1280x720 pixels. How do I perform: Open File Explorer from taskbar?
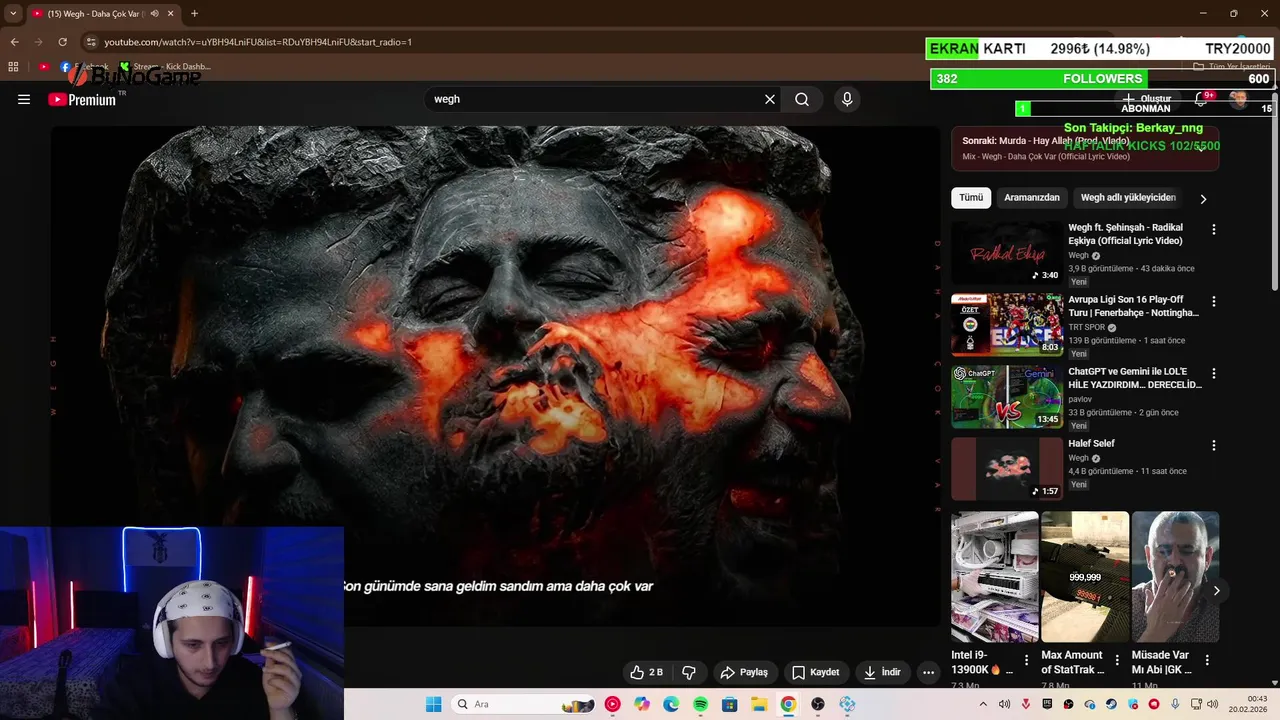[759, 704]
